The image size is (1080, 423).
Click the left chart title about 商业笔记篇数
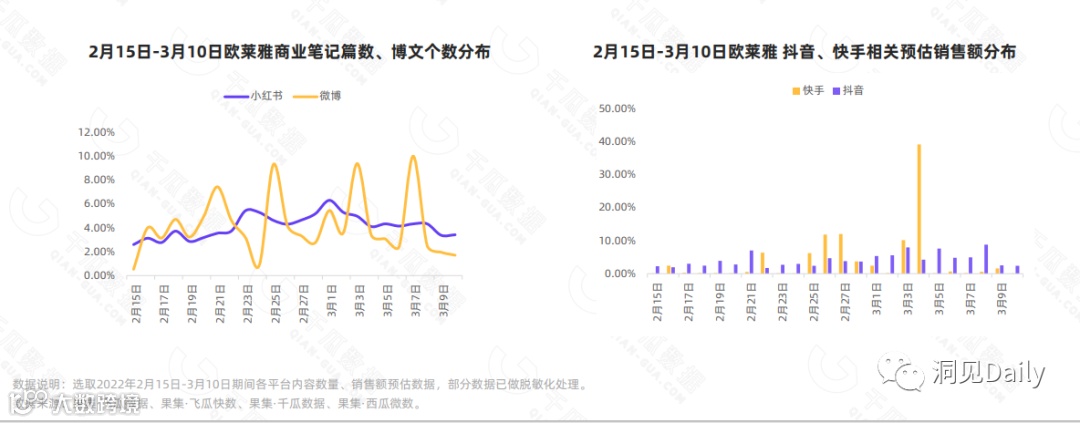pyautogui.click(x=289, y=52)
